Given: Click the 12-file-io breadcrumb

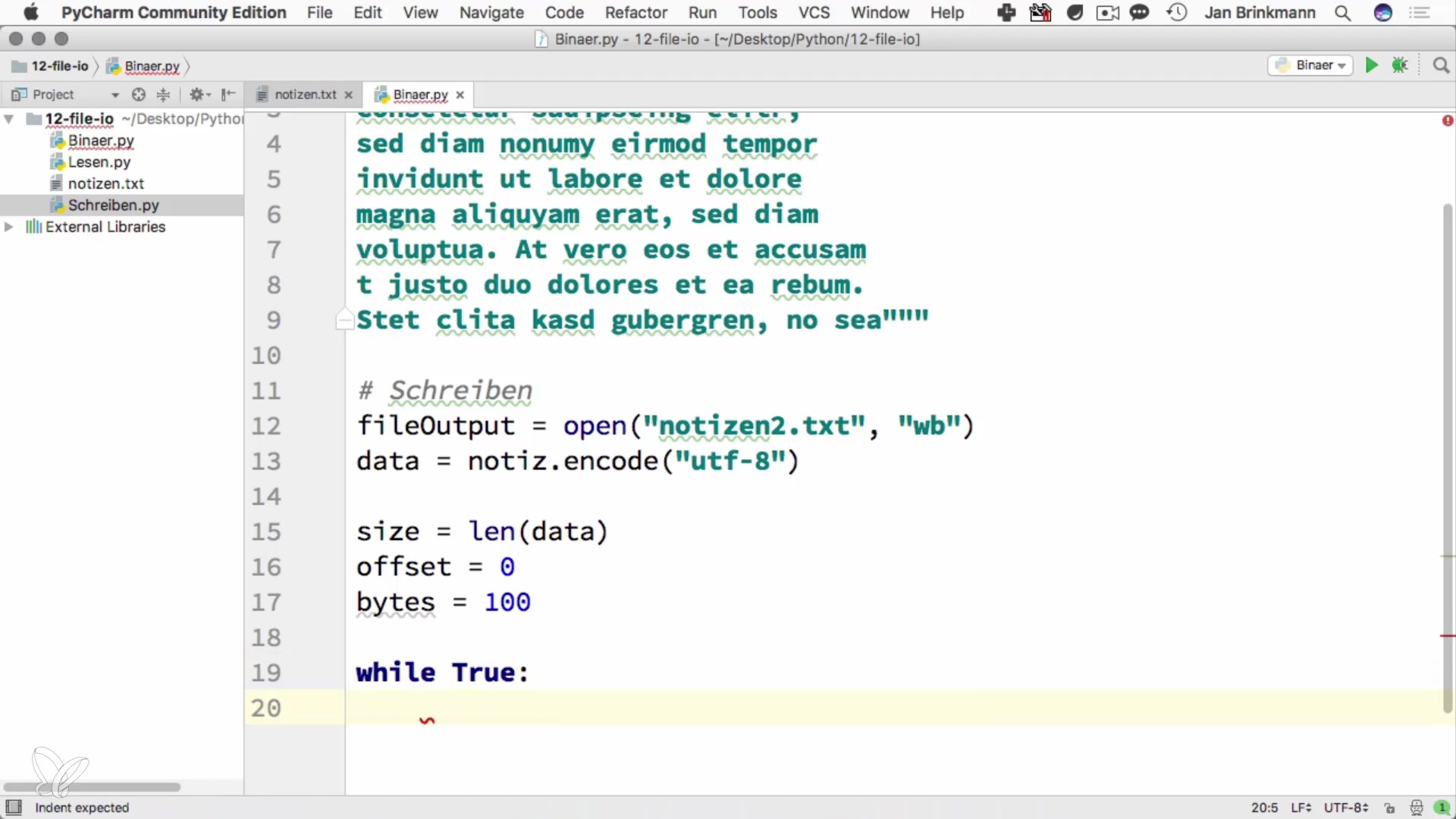Looking at the screenshot, I should point(59,66).
